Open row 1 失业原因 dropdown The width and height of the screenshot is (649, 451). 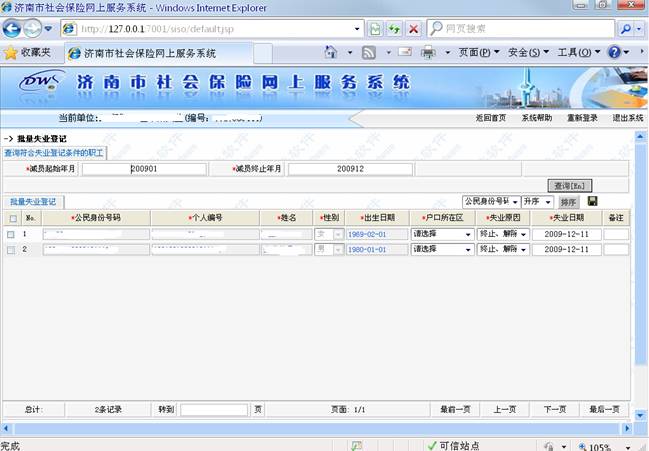(x=503, y=234)
